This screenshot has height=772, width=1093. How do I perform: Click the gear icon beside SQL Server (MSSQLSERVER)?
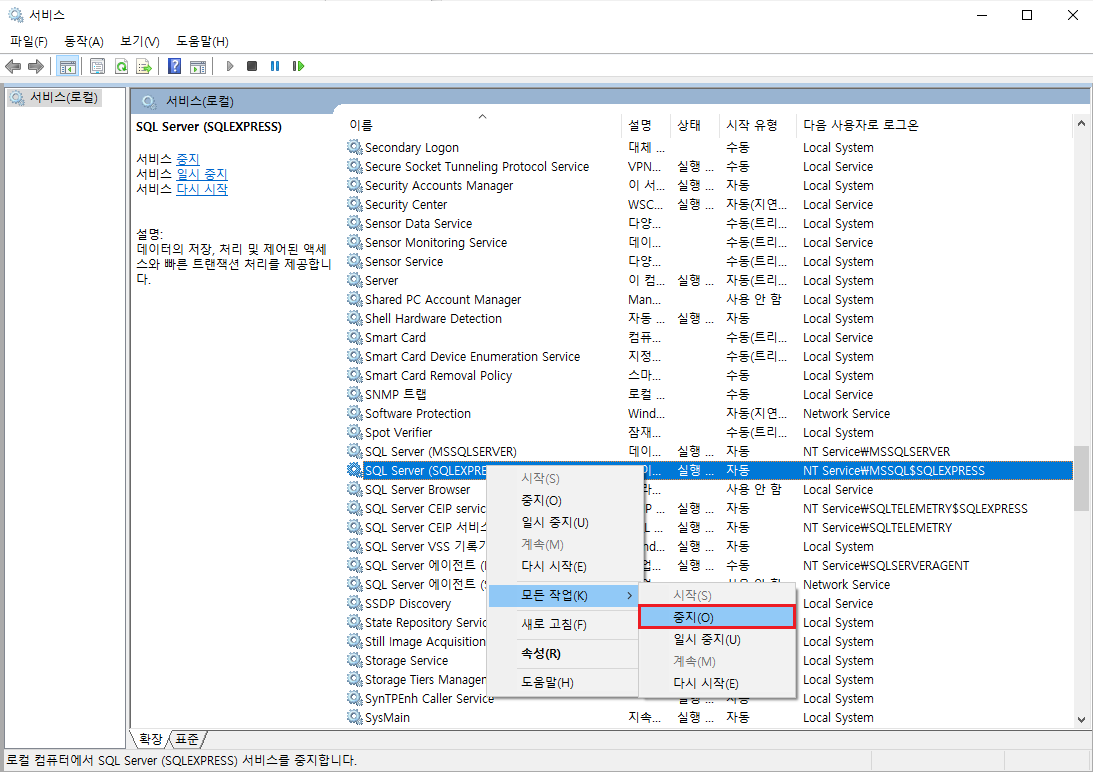(x=355, y=451)
